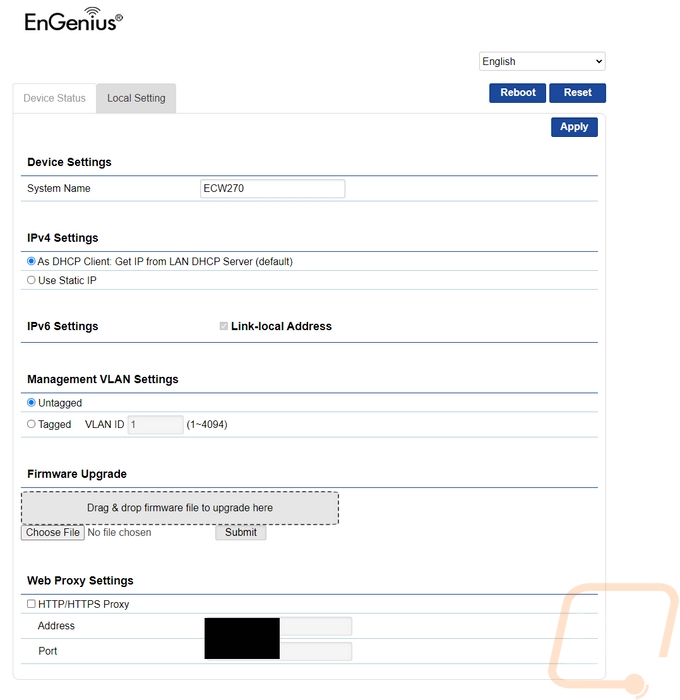The image size is (680, 700).
Task: Click the EnGenius logo
Action: tap(74, 20)
